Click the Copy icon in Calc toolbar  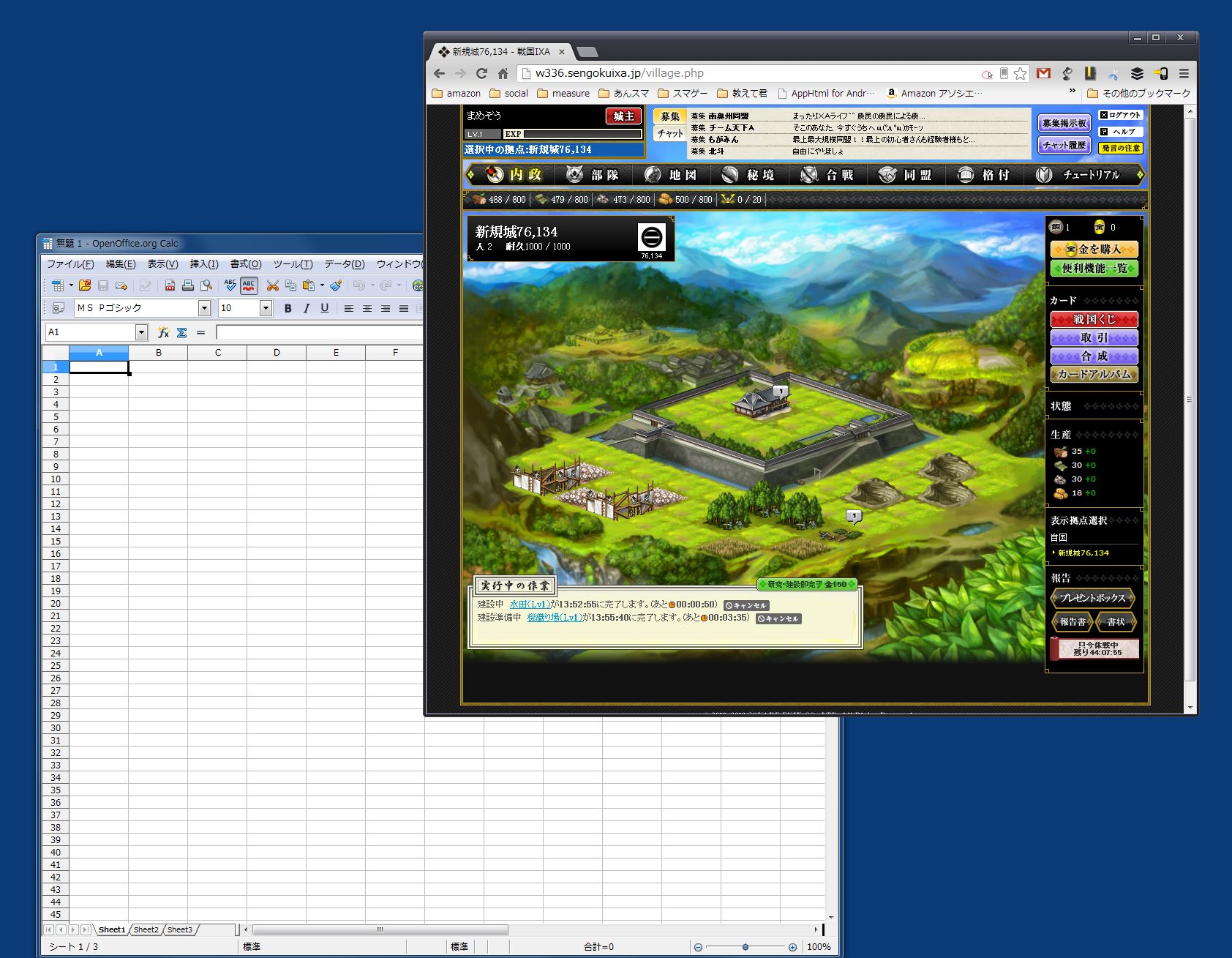(x=290, y=285)
